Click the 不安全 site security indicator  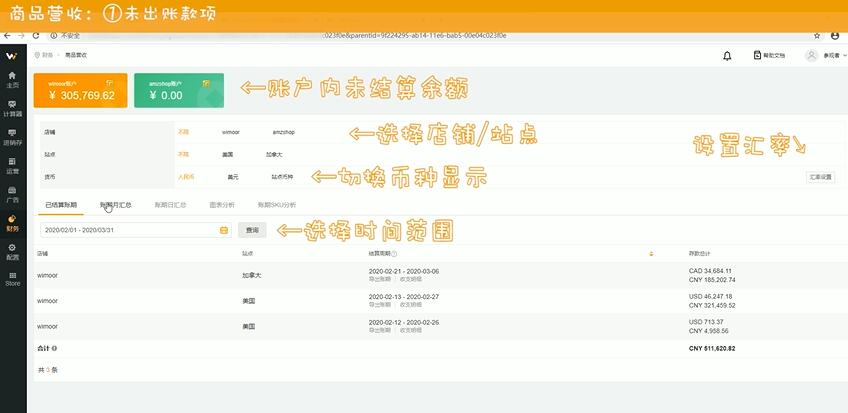tap(65, 36)
